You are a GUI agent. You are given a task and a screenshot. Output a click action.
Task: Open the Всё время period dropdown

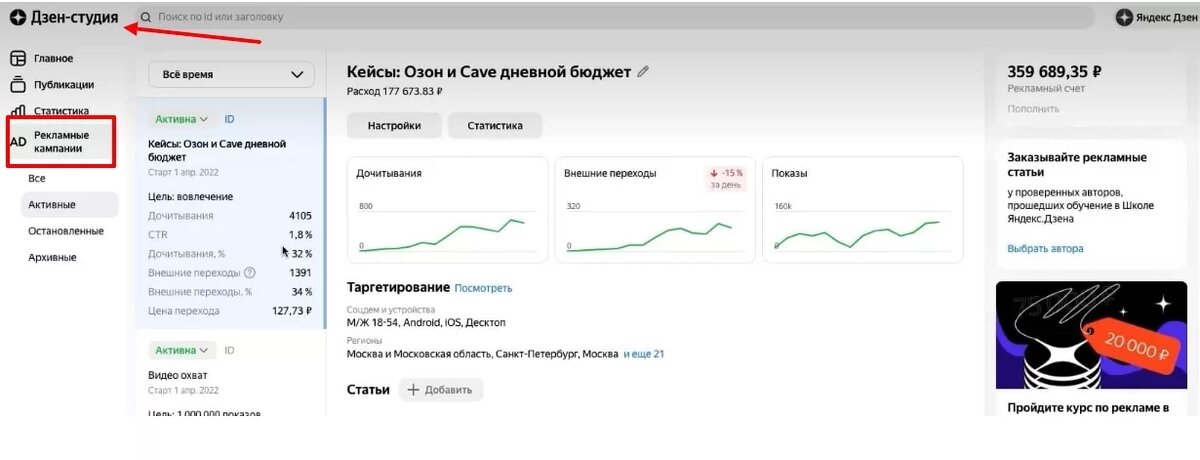pyautogui.click(x=231, y=74)
